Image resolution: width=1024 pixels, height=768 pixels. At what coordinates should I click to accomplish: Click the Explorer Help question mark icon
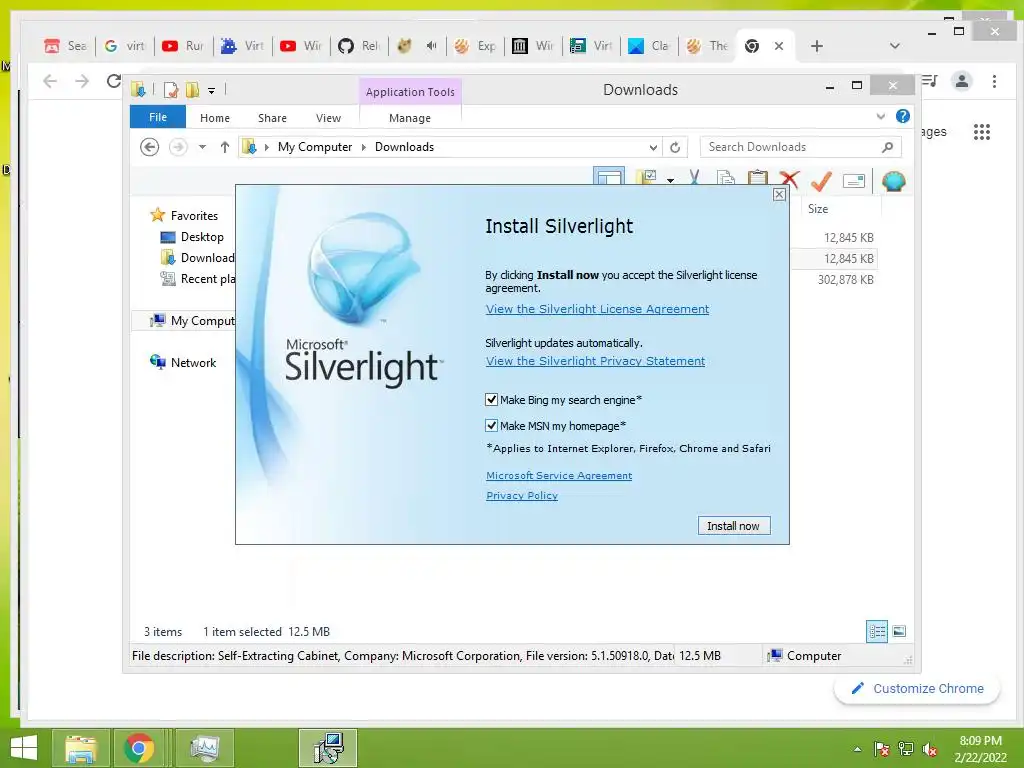coord(903,116)
